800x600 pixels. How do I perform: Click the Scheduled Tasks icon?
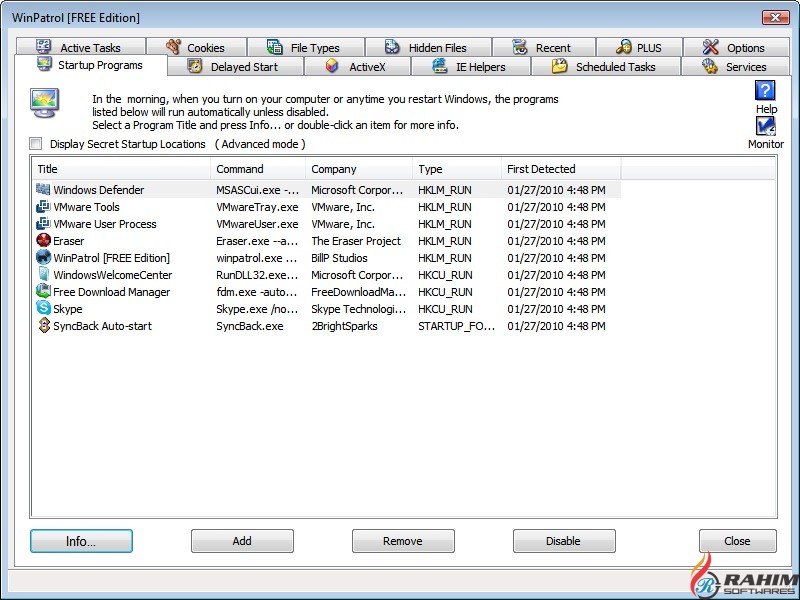560,66
